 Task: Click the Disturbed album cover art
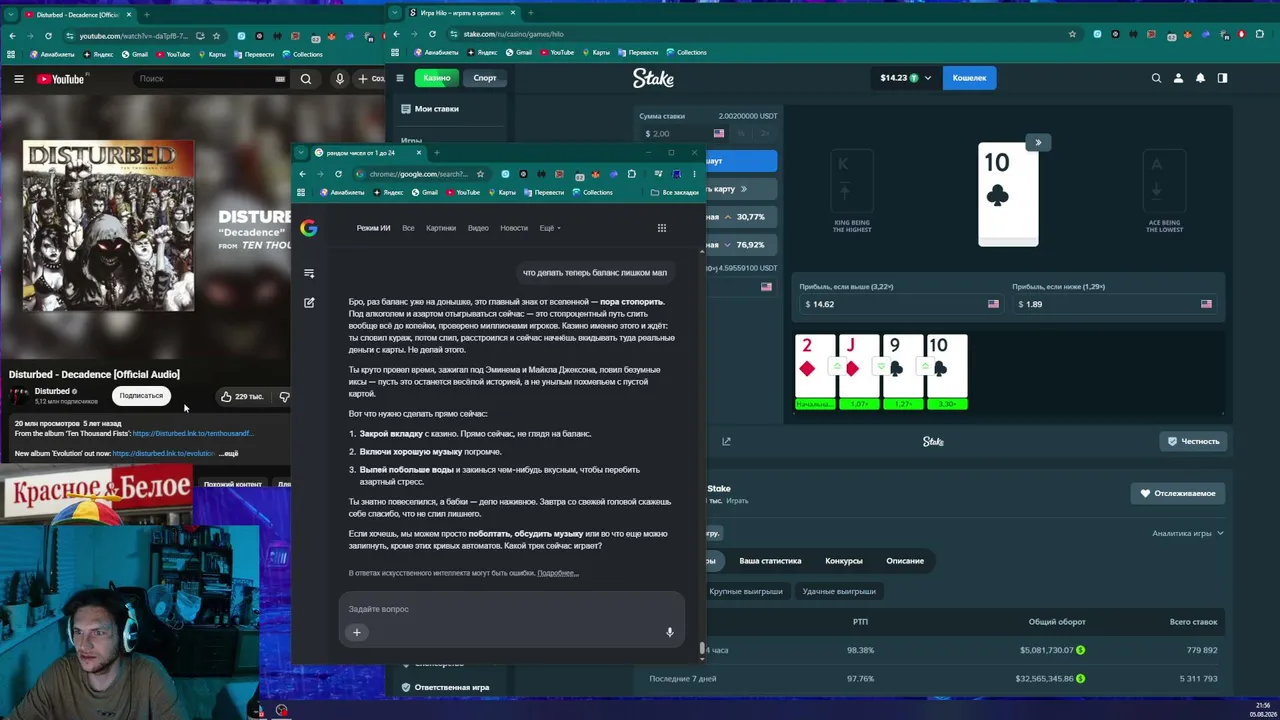coord(109,226)
